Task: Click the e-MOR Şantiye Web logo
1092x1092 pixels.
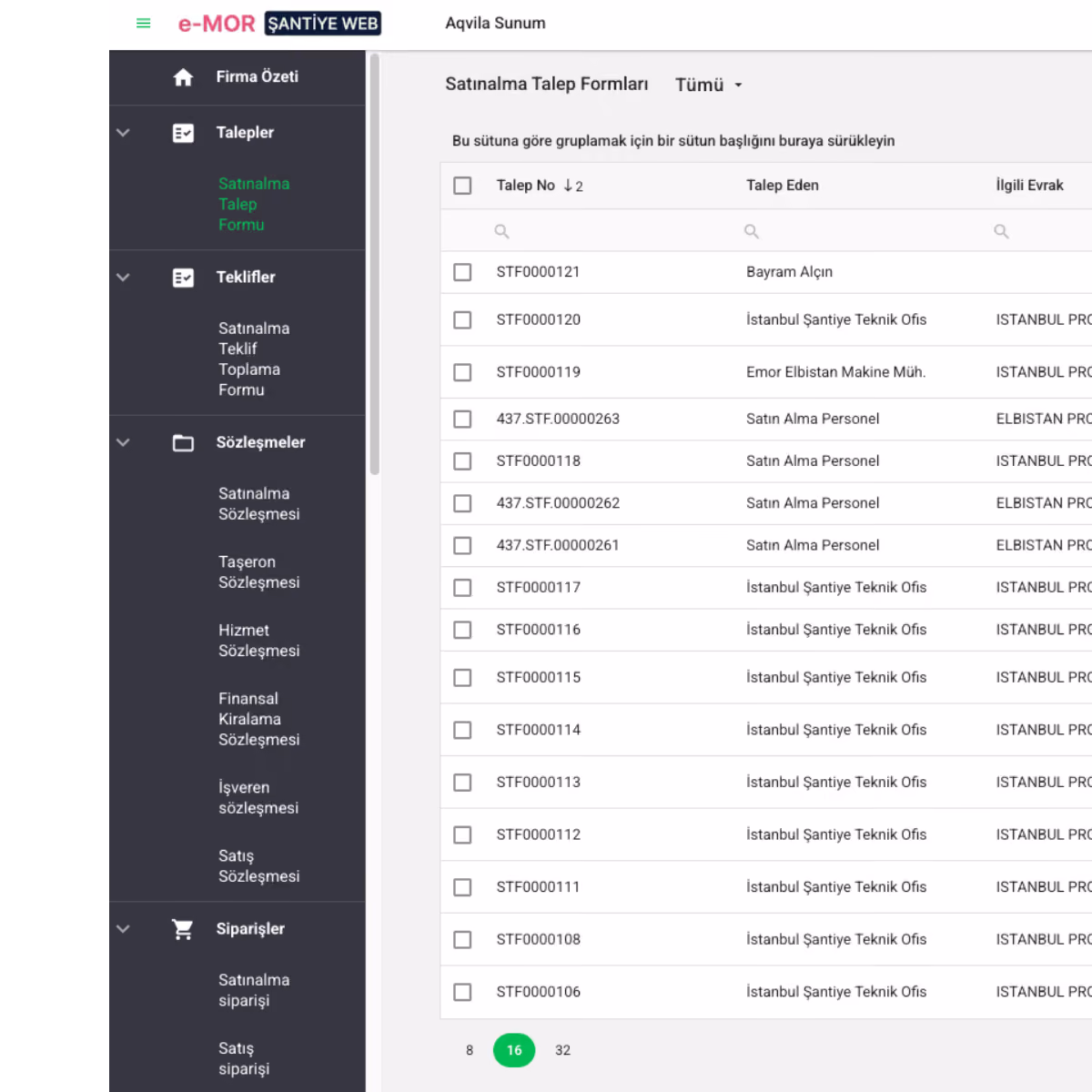Action: tap(279, 24)
